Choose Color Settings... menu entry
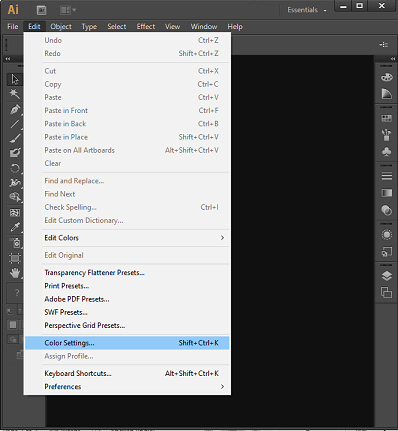398x431 pixels. point(127,343)
